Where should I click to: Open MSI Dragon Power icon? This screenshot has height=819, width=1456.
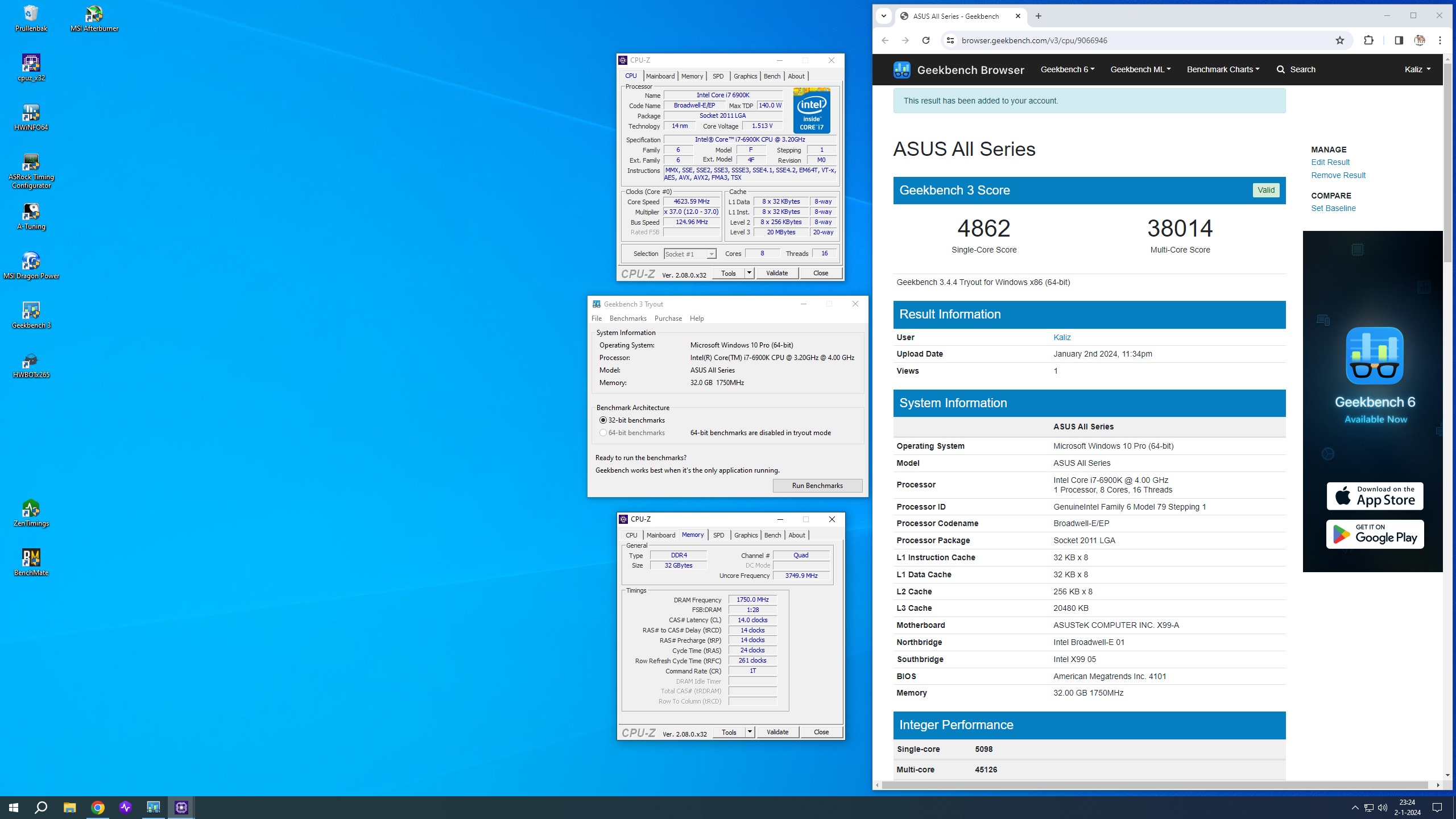[31, 266]
